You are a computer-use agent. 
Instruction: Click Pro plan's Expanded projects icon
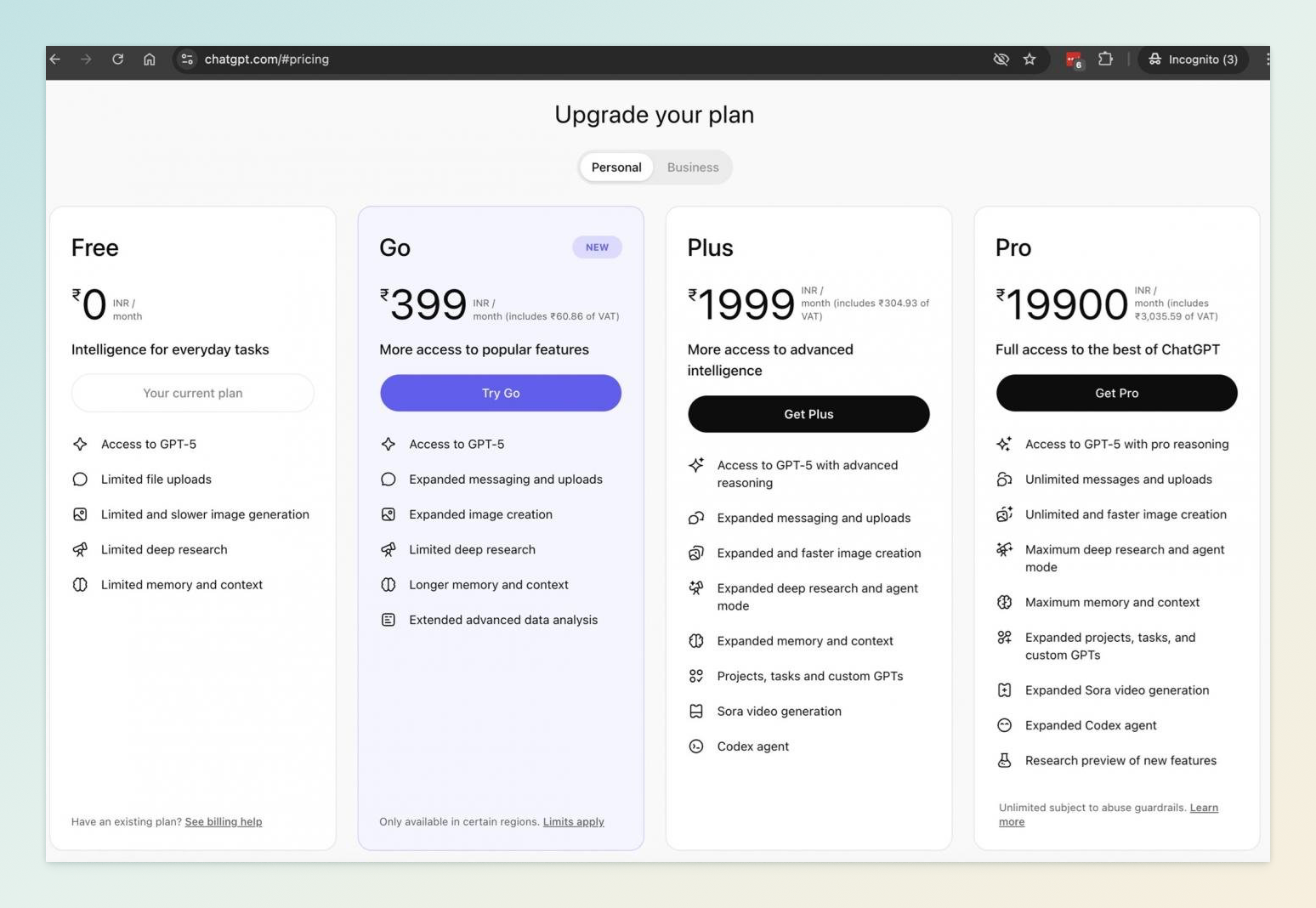(x=1004, y=638)
